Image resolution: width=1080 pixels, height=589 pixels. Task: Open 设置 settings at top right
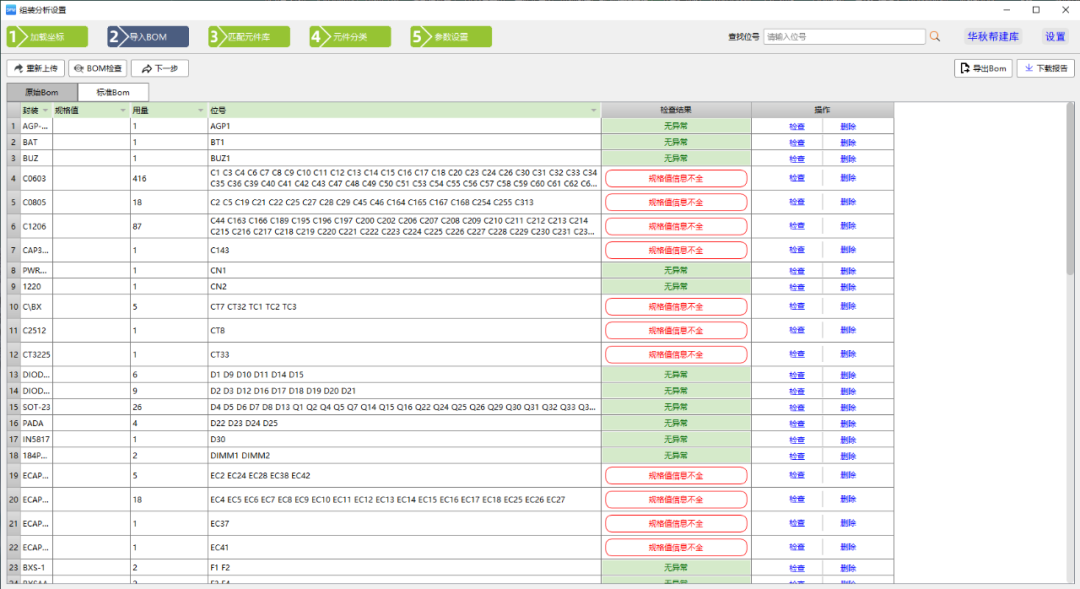tap(1055, 37)
